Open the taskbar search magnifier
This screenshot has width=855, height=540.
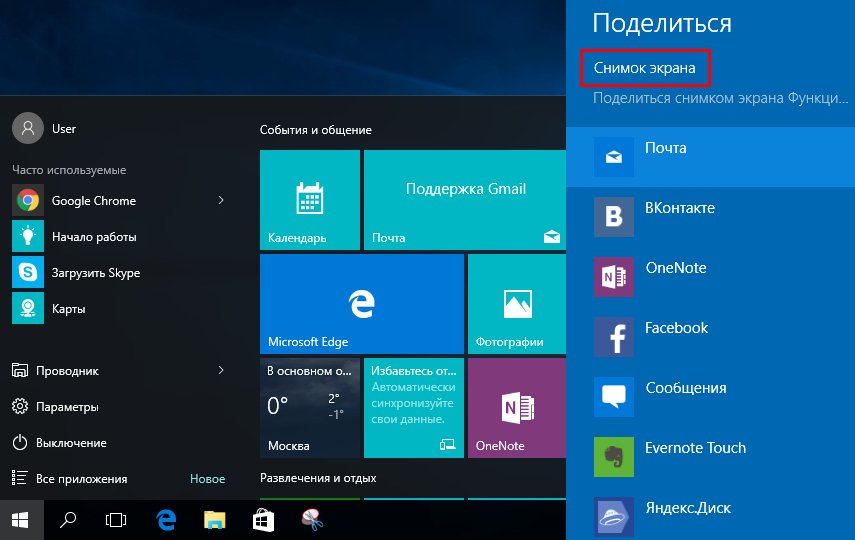(x=68, y=520)
